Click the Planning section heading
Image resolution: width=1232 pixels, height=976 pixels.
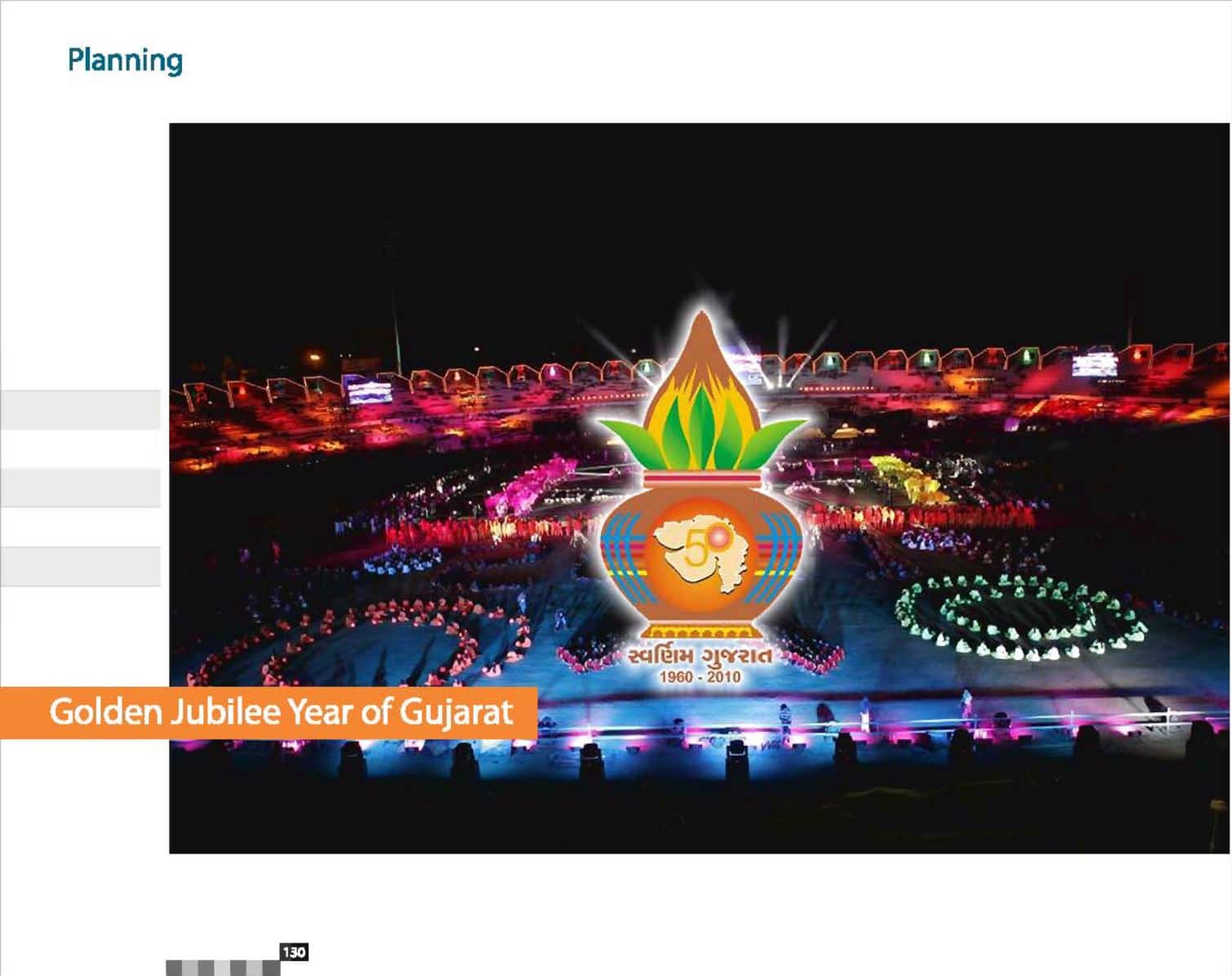pos(125,60)
